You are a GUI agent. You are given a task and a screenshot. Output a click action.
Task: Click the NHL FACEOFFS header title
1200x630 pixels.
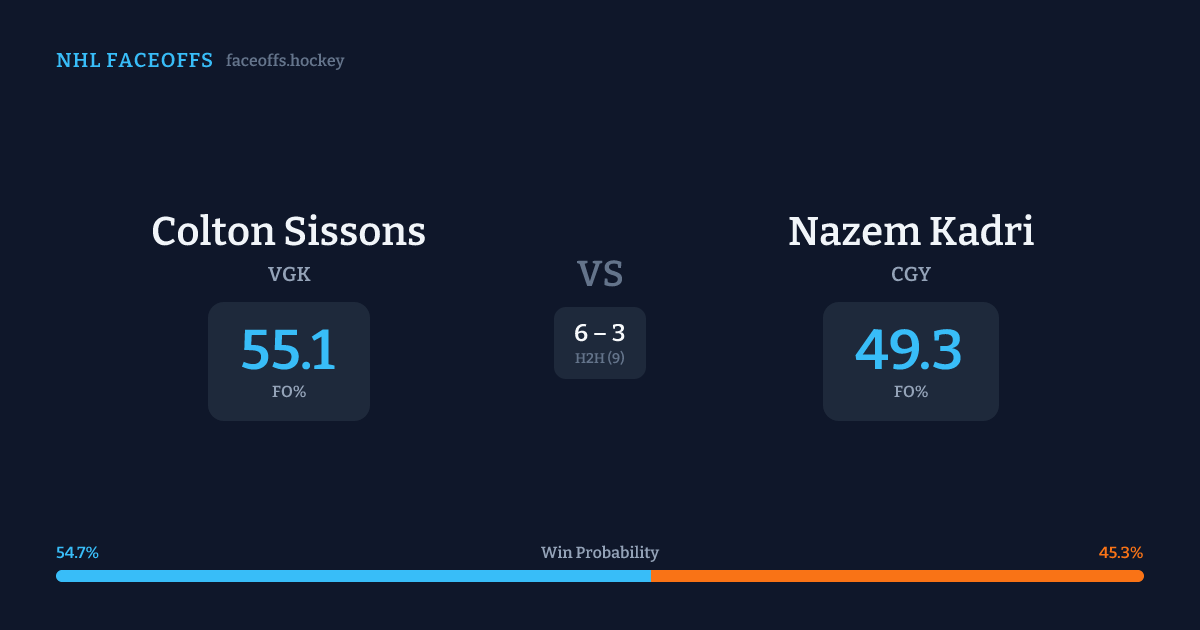pos(134,61)
